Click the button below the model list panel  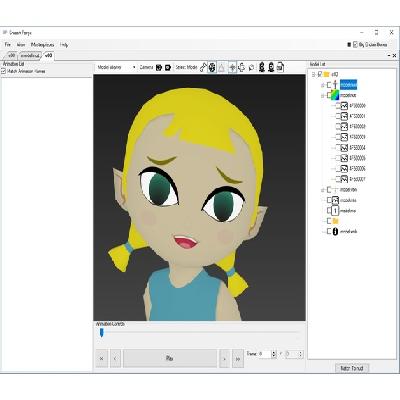pos(352,368)
